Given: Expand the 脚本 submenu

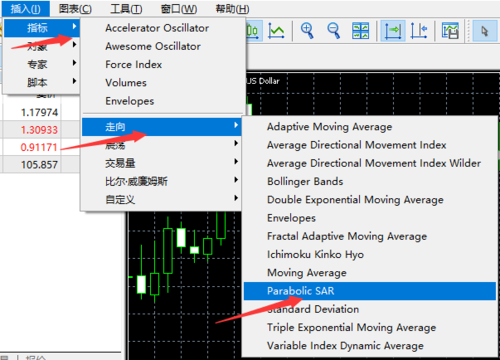Looking at the screenshot, I should click(42, 82).
